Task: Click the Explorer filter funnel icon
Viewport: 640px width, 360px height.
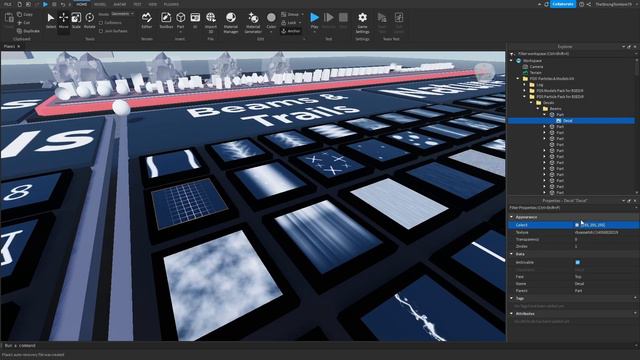Action: coord(512,53)
